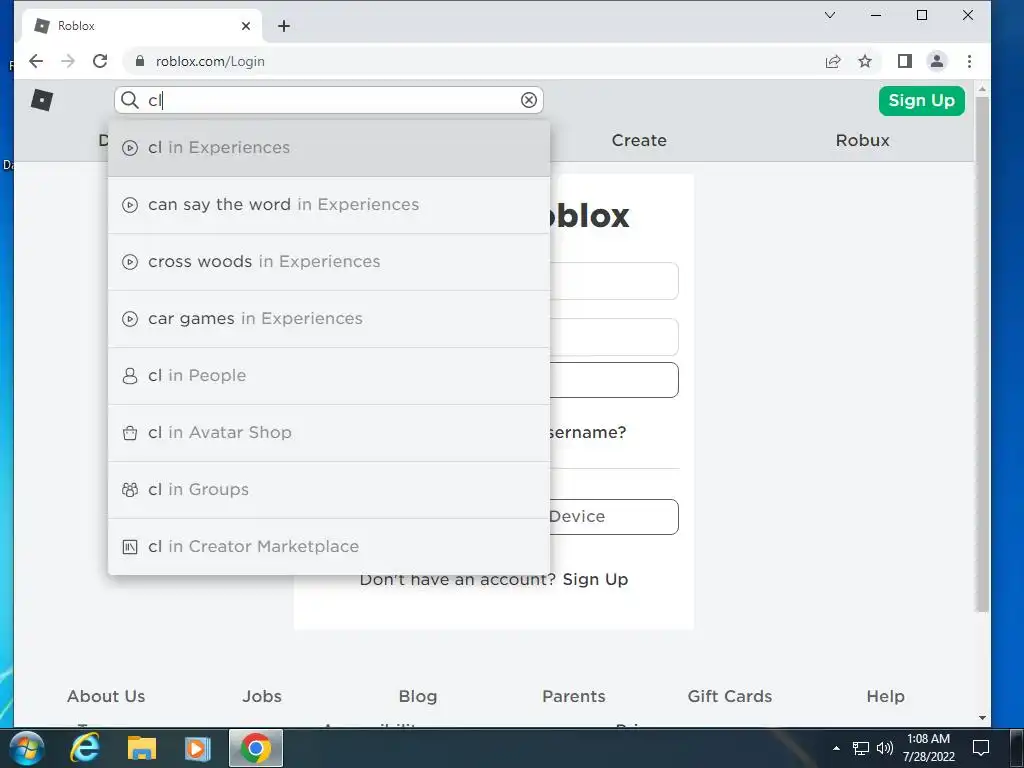This screenshot has height=768, width=1024.
Task: Click the page vertical scrollbar
Action: [x=982, y=353]
